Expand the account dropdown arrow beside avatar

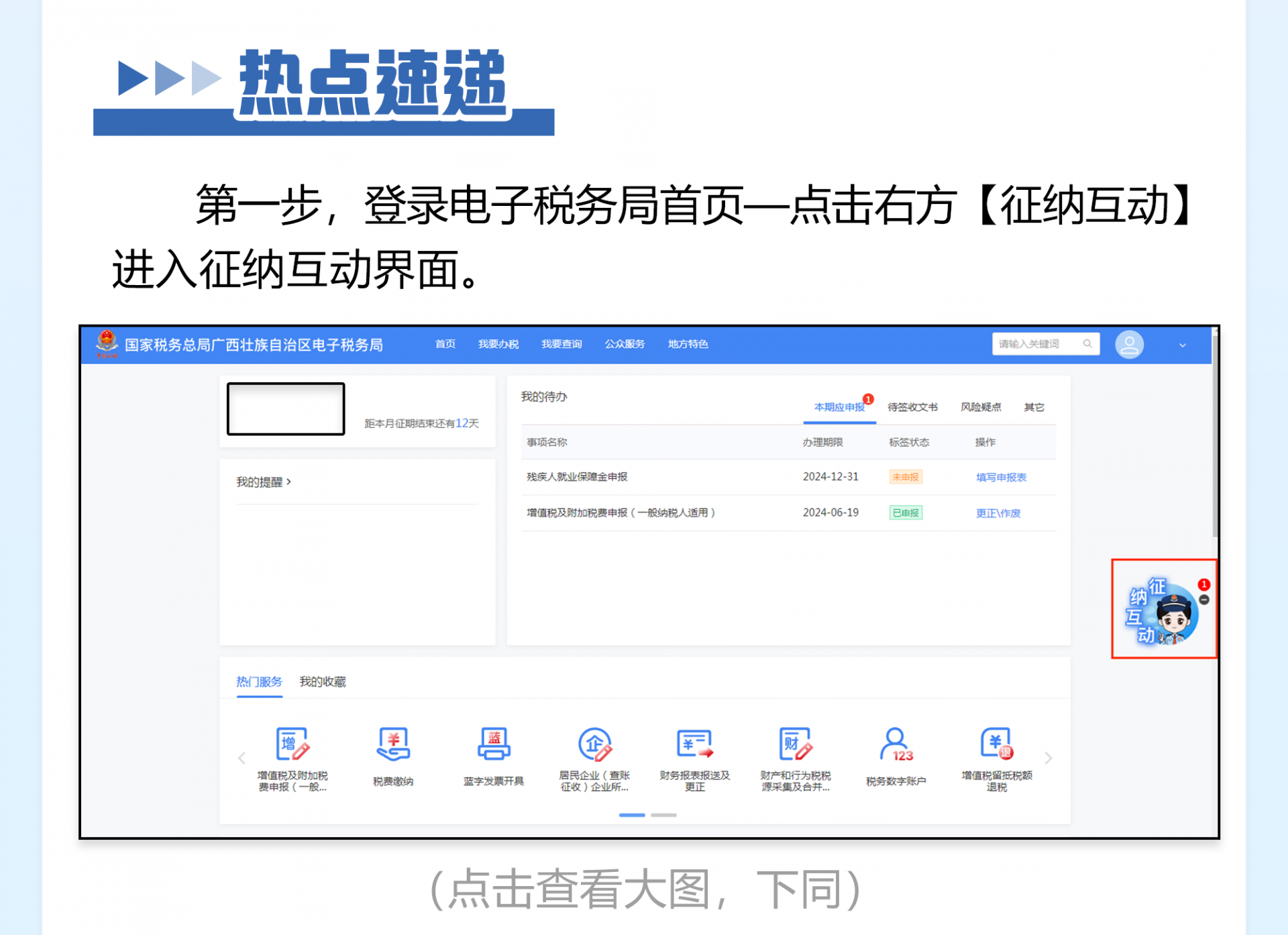[1183, 345]
